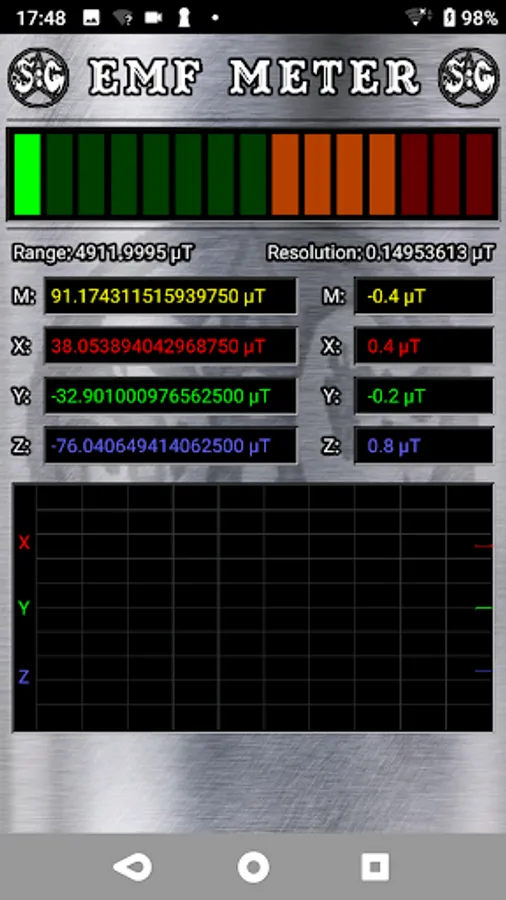
Task: Tap the X value 38.053894042968750 µT field
Action: [170, 346]
